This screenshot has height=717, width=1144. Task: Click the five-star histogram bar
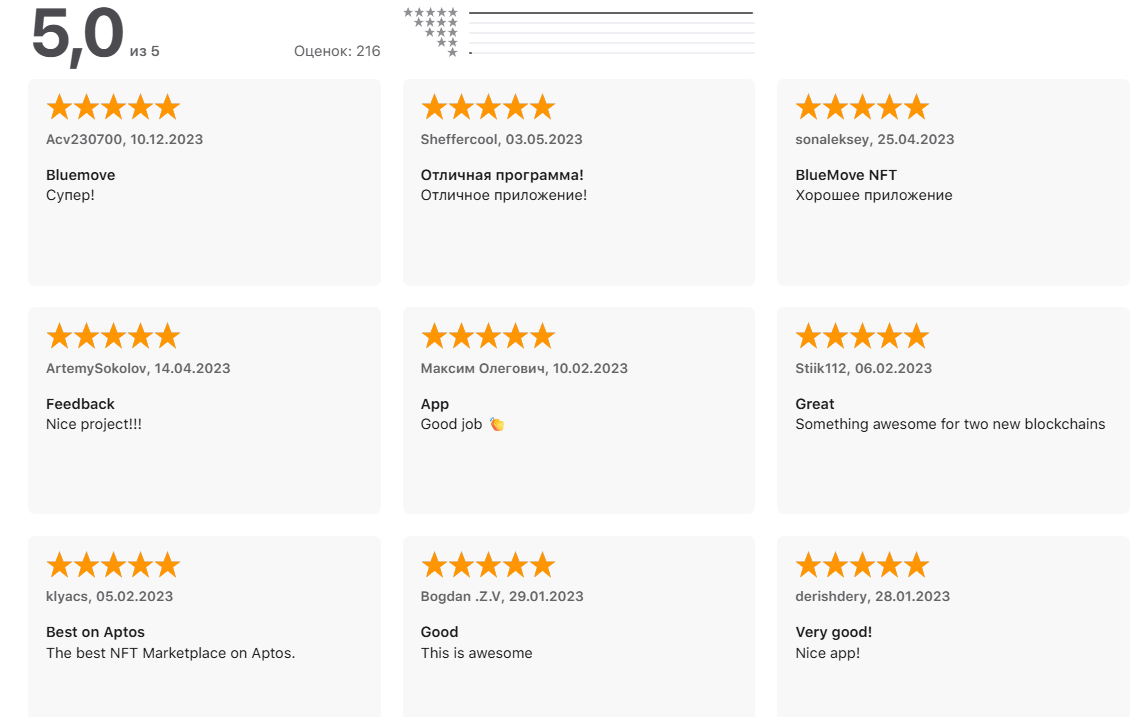tap(611, 12)
